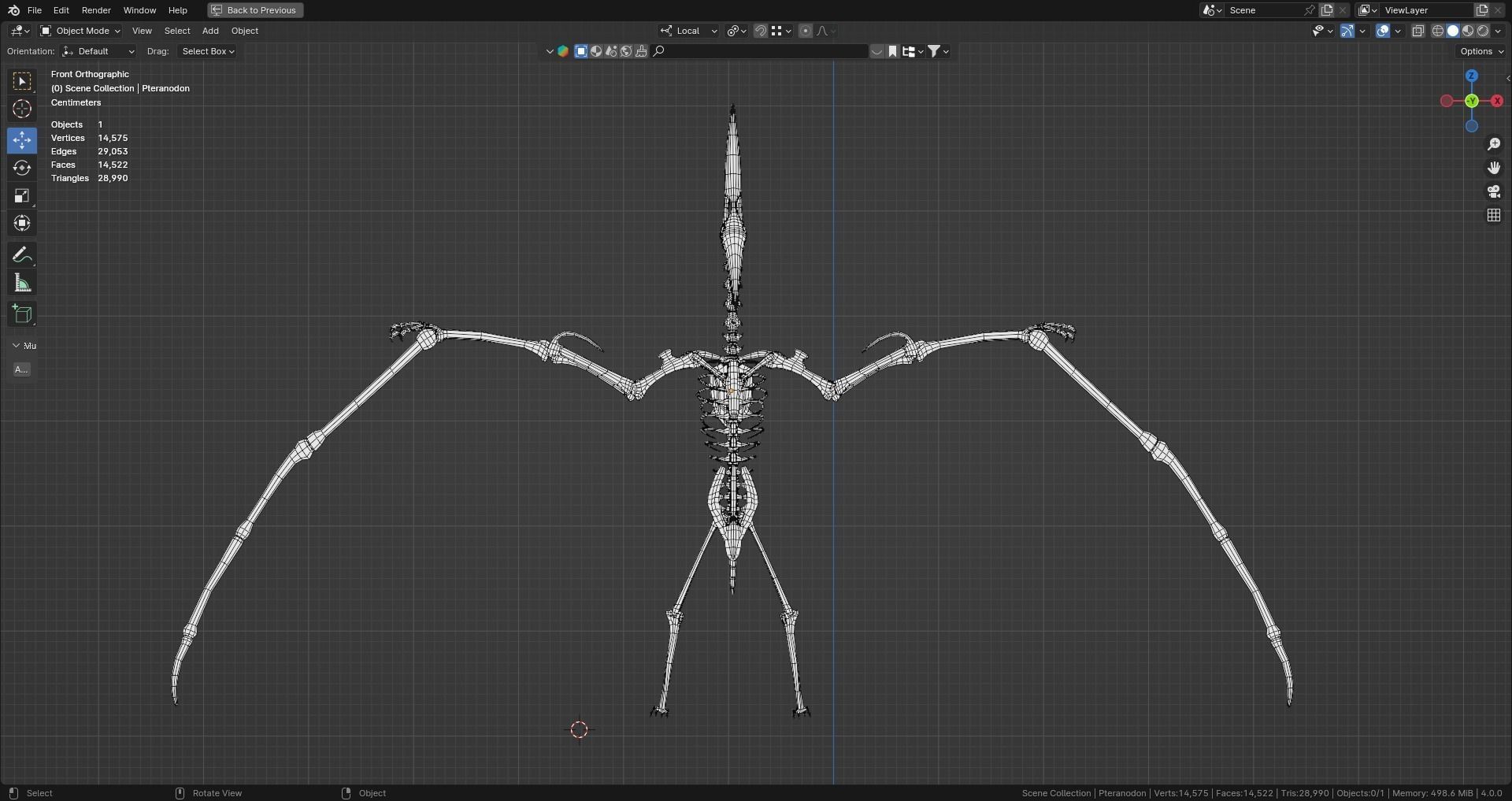
Task: Open the Window menu
Action: [x=139, y=10]
